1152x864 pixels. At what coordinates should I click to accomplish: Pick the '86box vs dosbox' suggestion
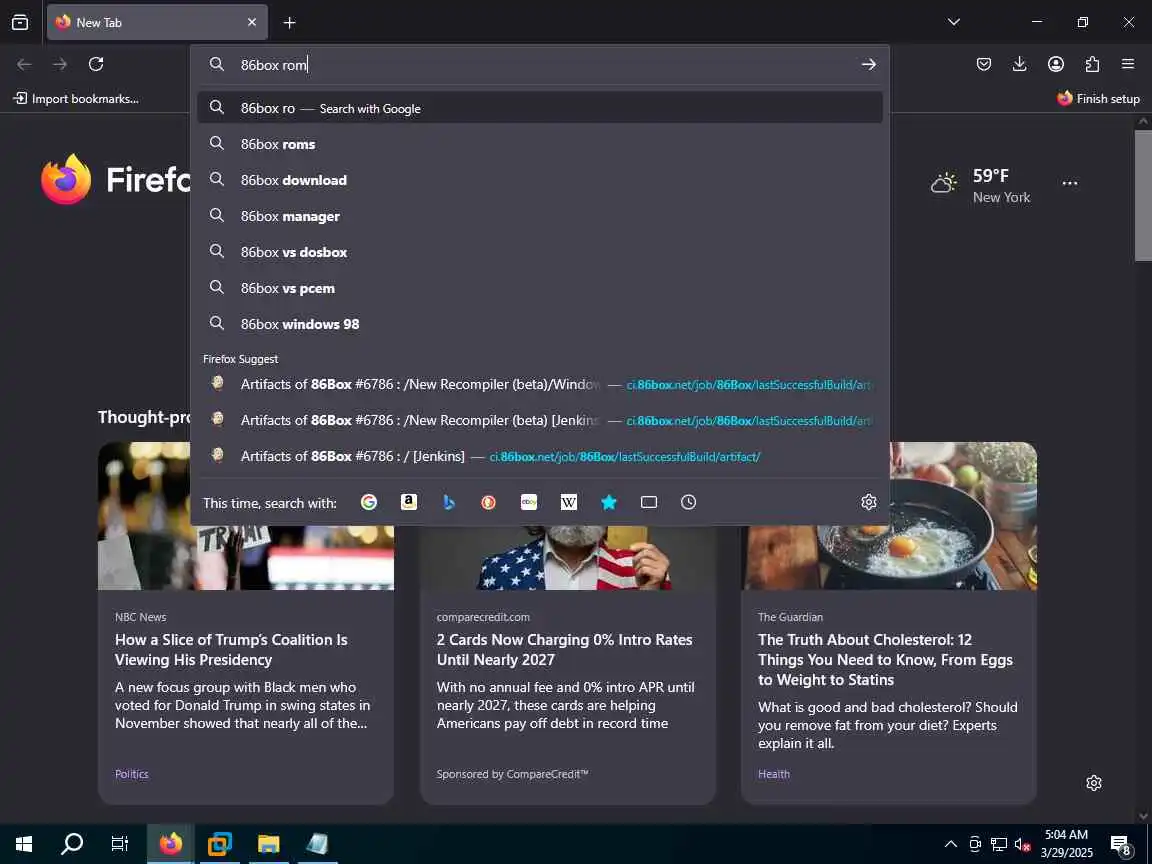coord(540,252)
